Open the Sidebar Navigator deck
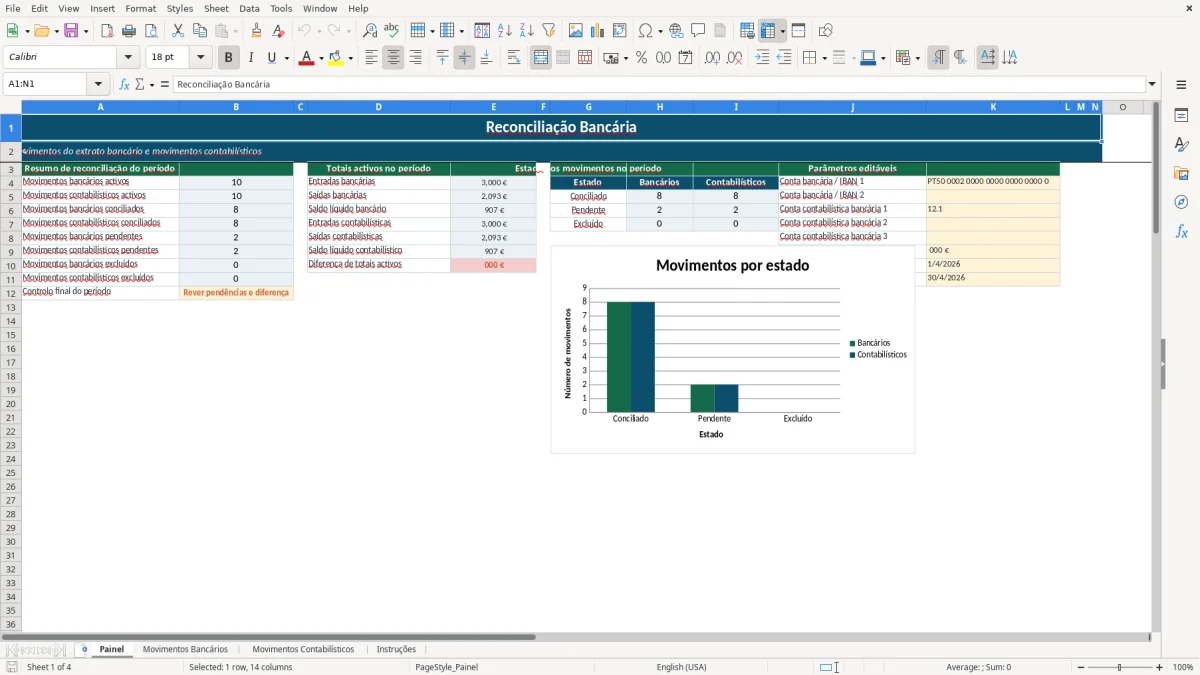The image size is (1200, 675). [1181, 203]
